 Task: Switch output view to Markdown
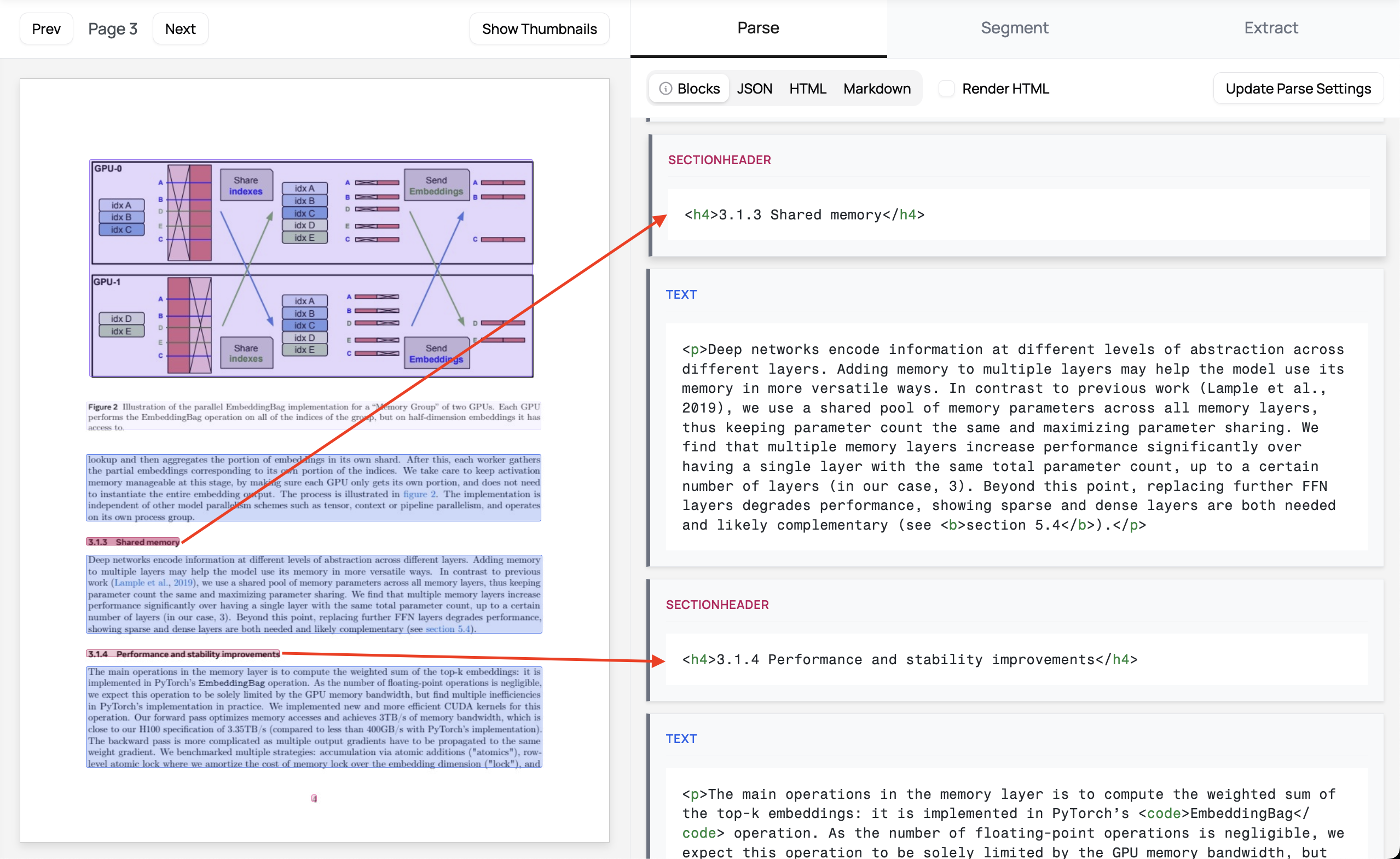click(877, 89)
